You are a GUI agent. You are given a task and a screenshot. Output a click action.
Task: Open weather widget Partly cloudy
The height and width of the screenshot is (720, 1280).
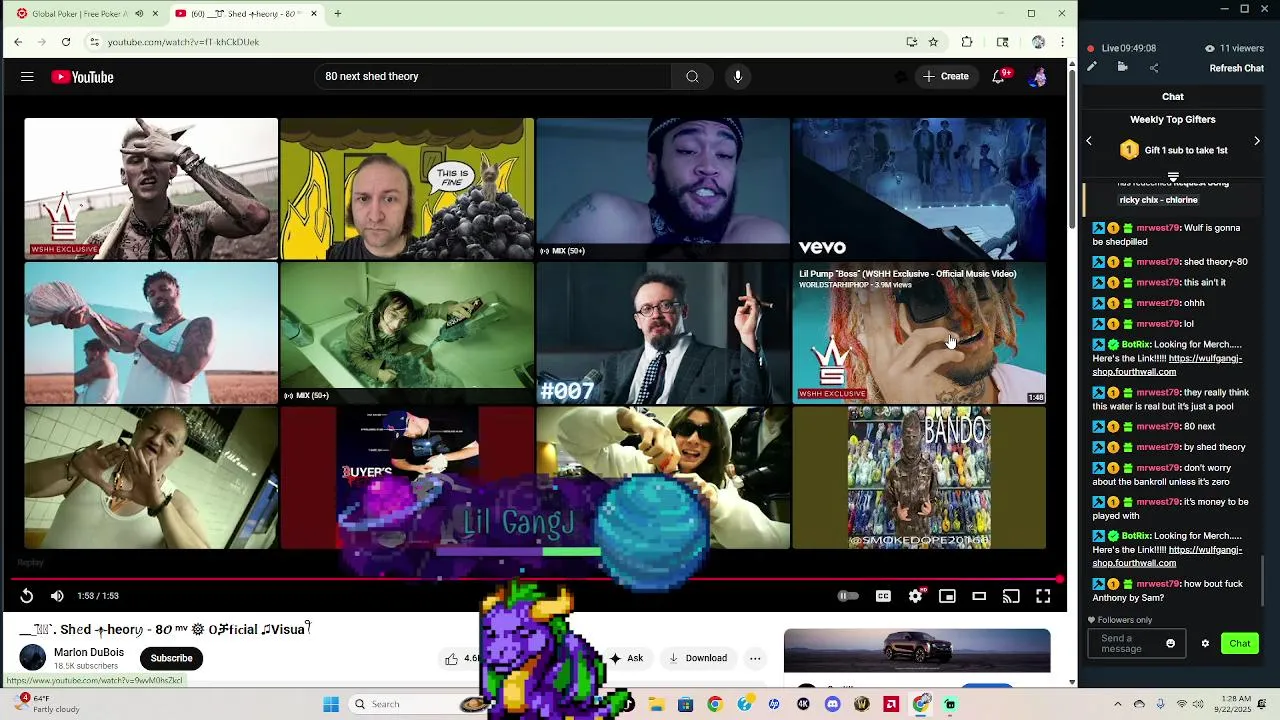coord(48,704)
